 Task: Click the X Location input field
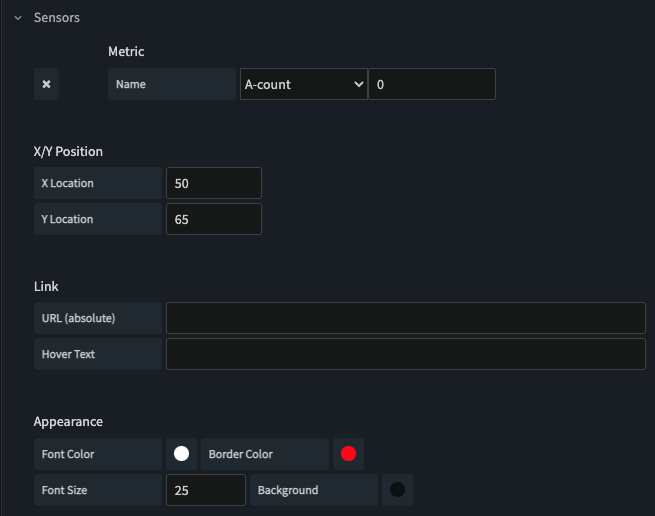click(x=214, y=183)
